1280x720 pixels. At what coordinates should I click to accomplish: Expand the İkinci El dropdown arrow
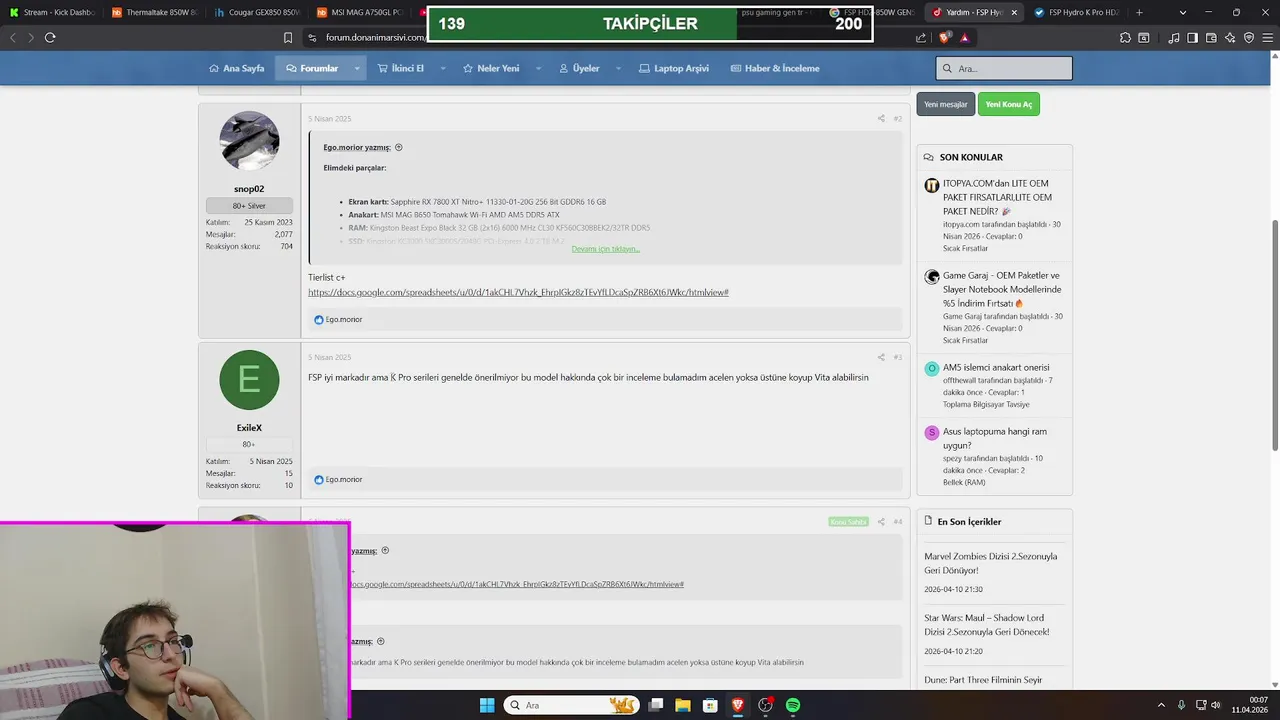click(442, 68)
